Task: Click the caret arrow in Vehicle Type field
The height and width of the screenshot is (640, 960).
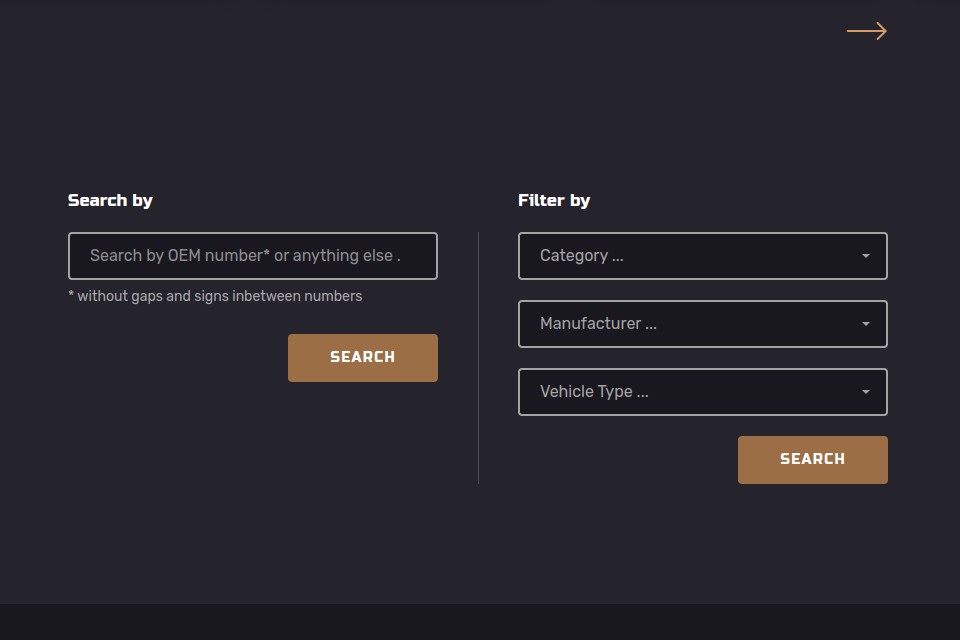Action: coord(866,392)
